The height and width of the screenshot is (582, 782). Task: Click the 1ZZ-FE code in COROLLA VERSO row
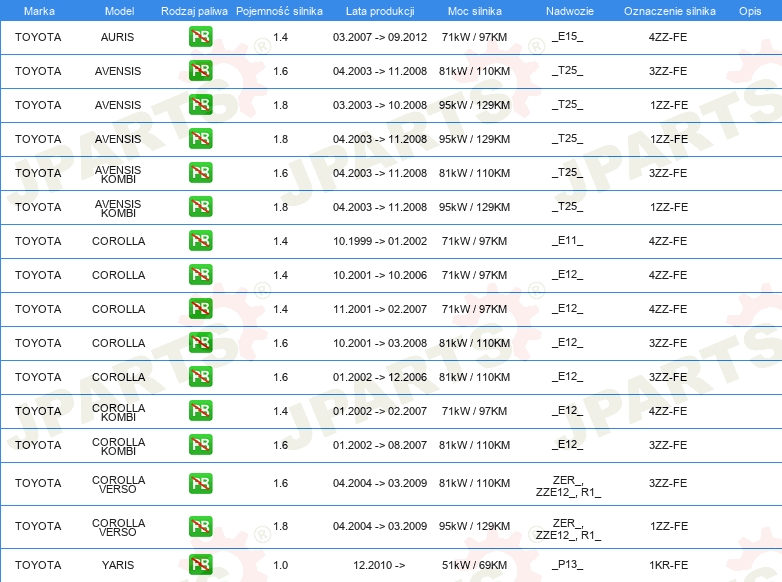tap(669, 526)
